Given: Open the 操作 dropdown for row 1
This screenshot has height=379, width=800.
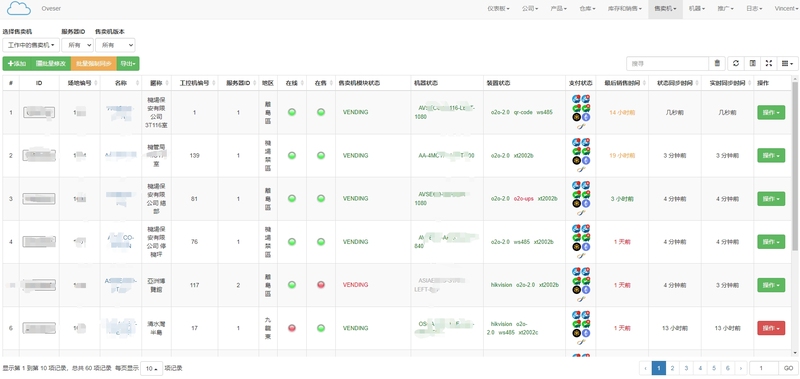Looking at the screenshot, I should (771, 112).
